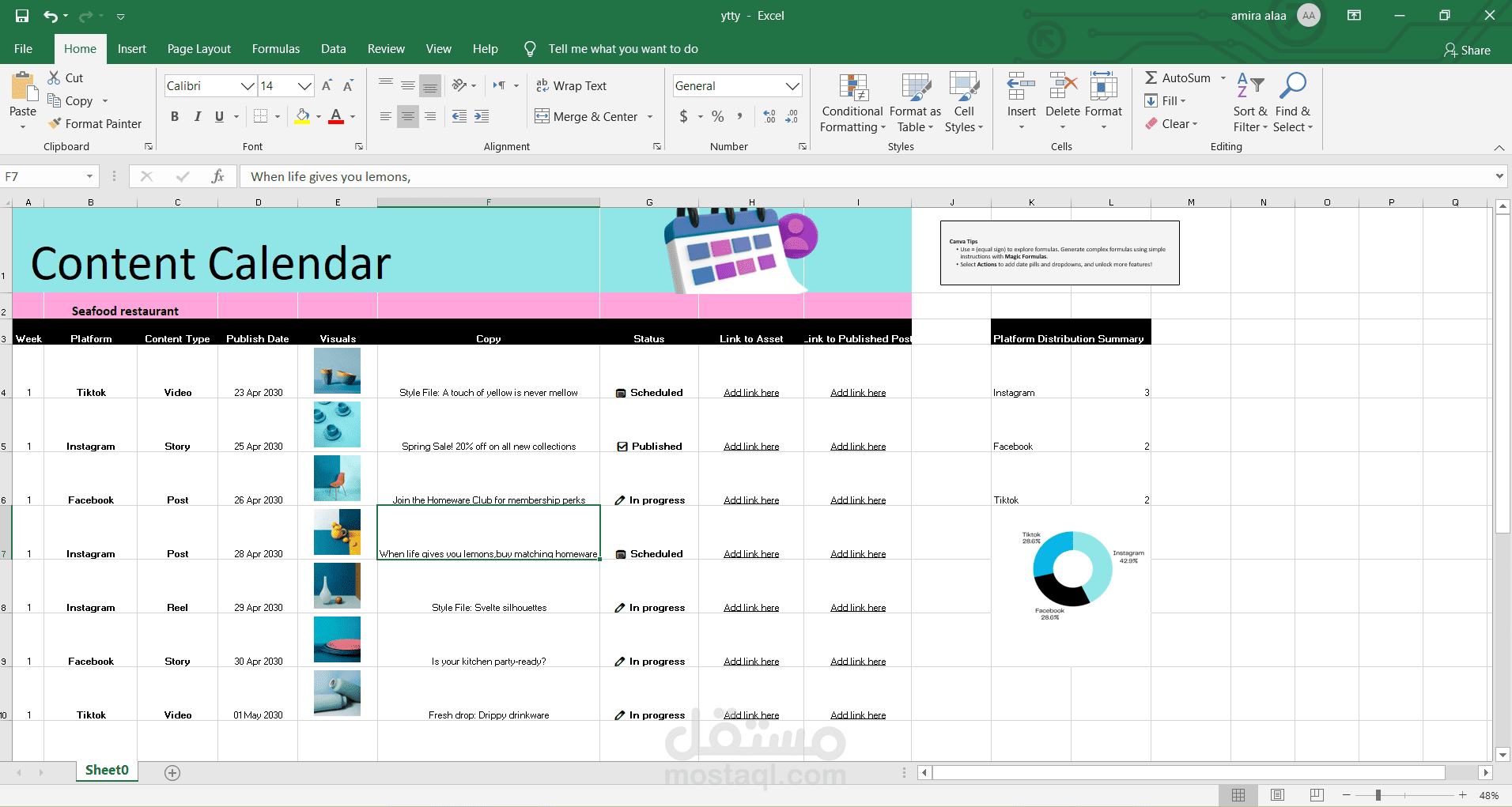Open the Find & Select menu
This screenshot has width=1512, height=807.
(x=1293, y=103)
